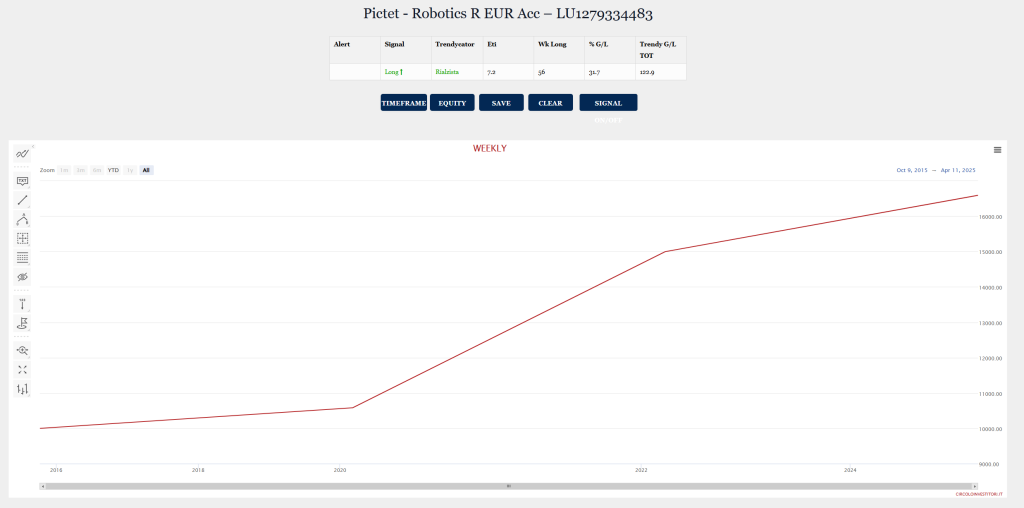Edit the end date Apr 11, 2025
1024x508 pixels.
(x=958, y=170)
